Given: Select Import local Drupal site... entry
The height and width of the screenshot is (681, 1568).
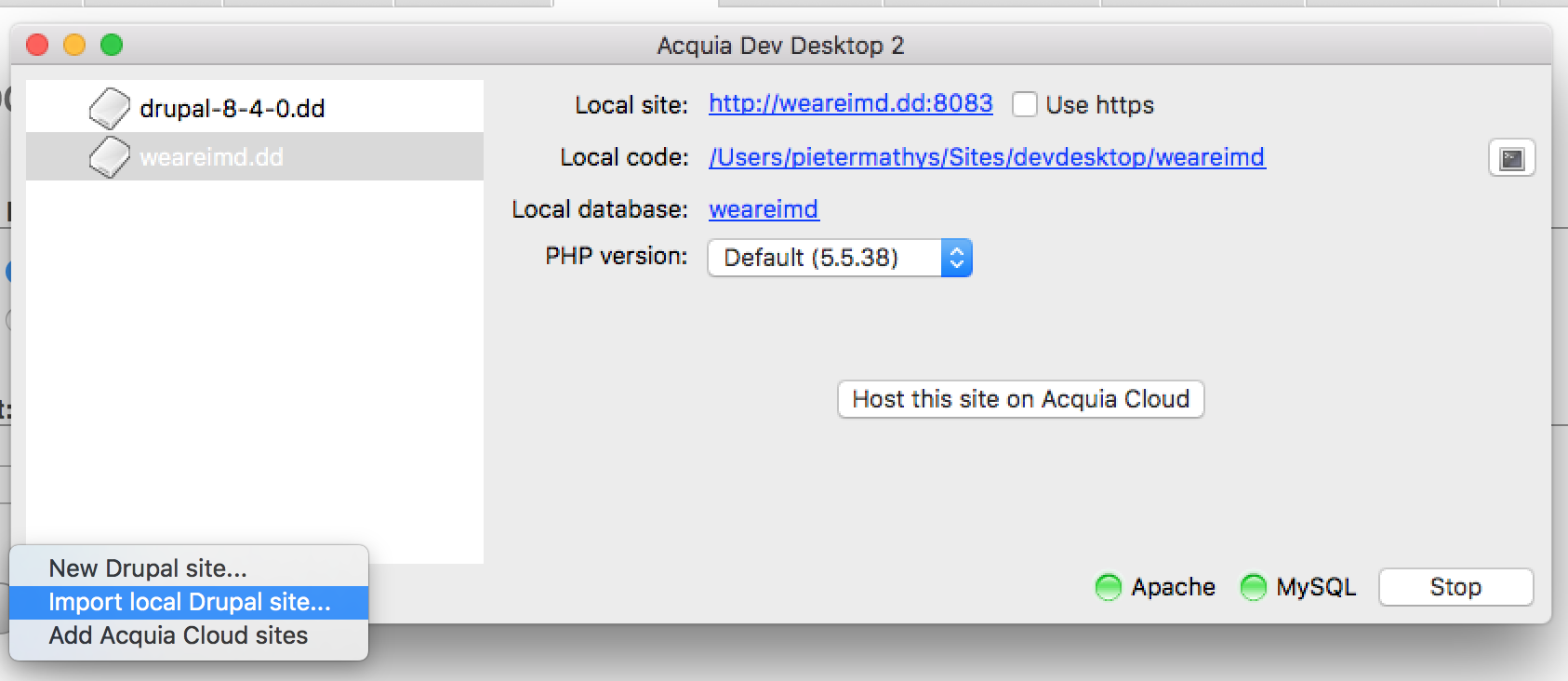Looking at the screenshot, I should pos(189,602).
